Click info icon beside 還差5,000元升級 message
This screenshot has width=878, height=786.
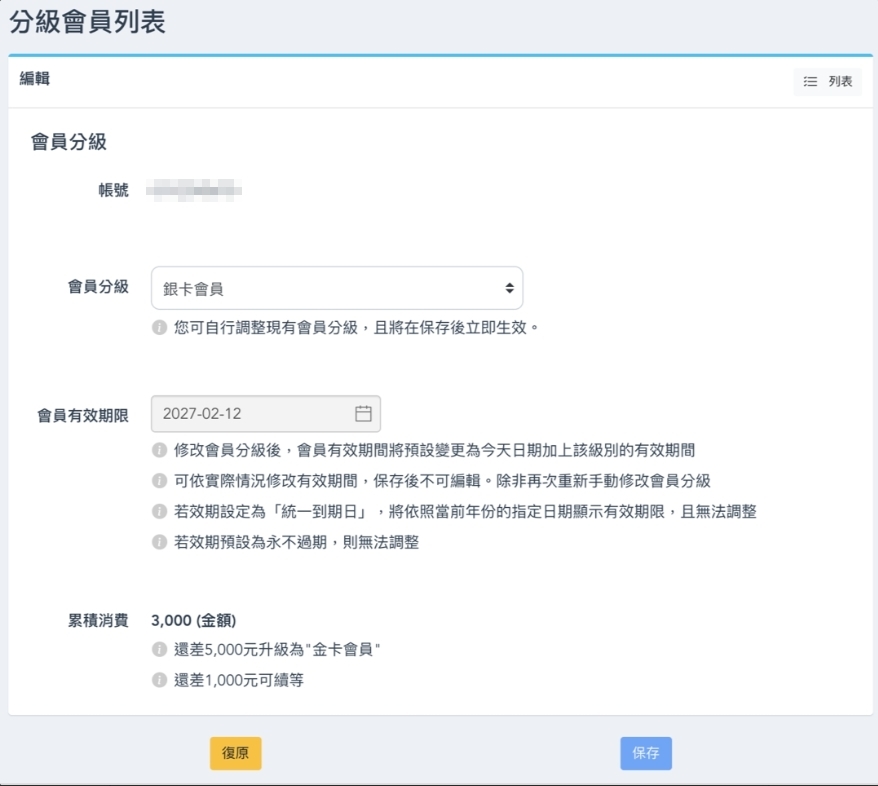(x=159, y=650)
